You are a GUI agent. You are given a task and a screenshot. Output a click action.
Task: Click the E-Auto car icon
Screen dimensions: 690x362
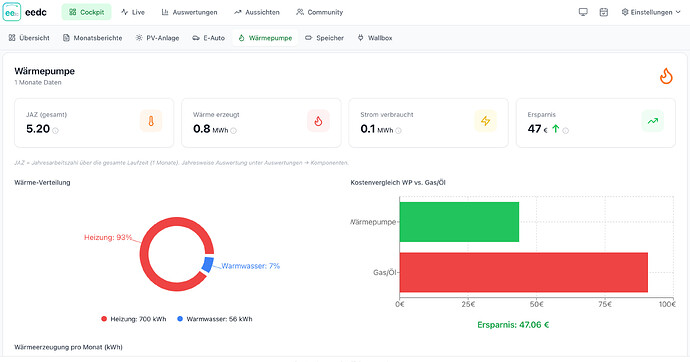point(196,38)
